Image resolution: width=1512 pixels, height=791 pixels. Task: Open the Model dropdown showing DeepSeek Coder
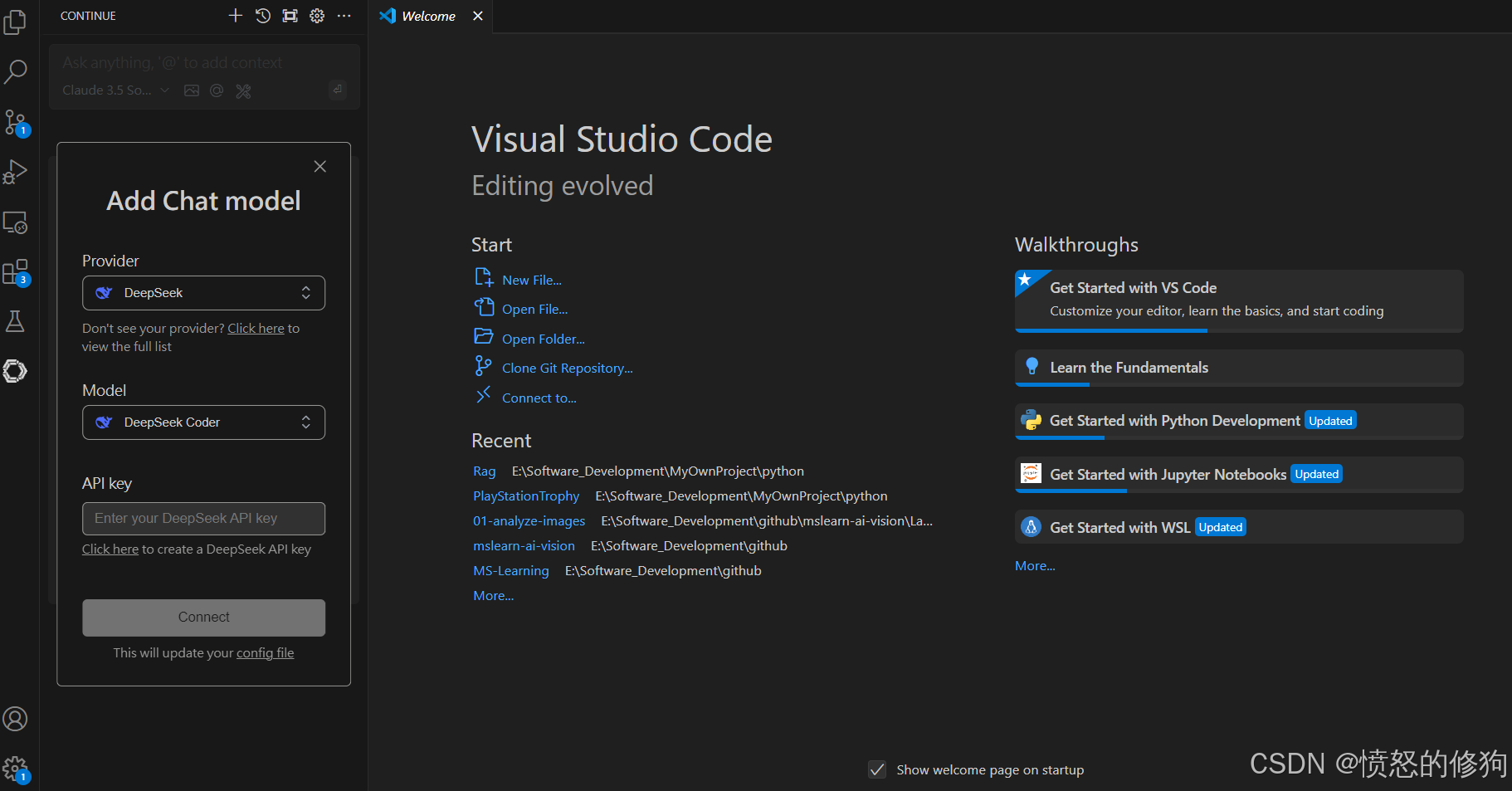pyautogui.click(x=203, y=422)
